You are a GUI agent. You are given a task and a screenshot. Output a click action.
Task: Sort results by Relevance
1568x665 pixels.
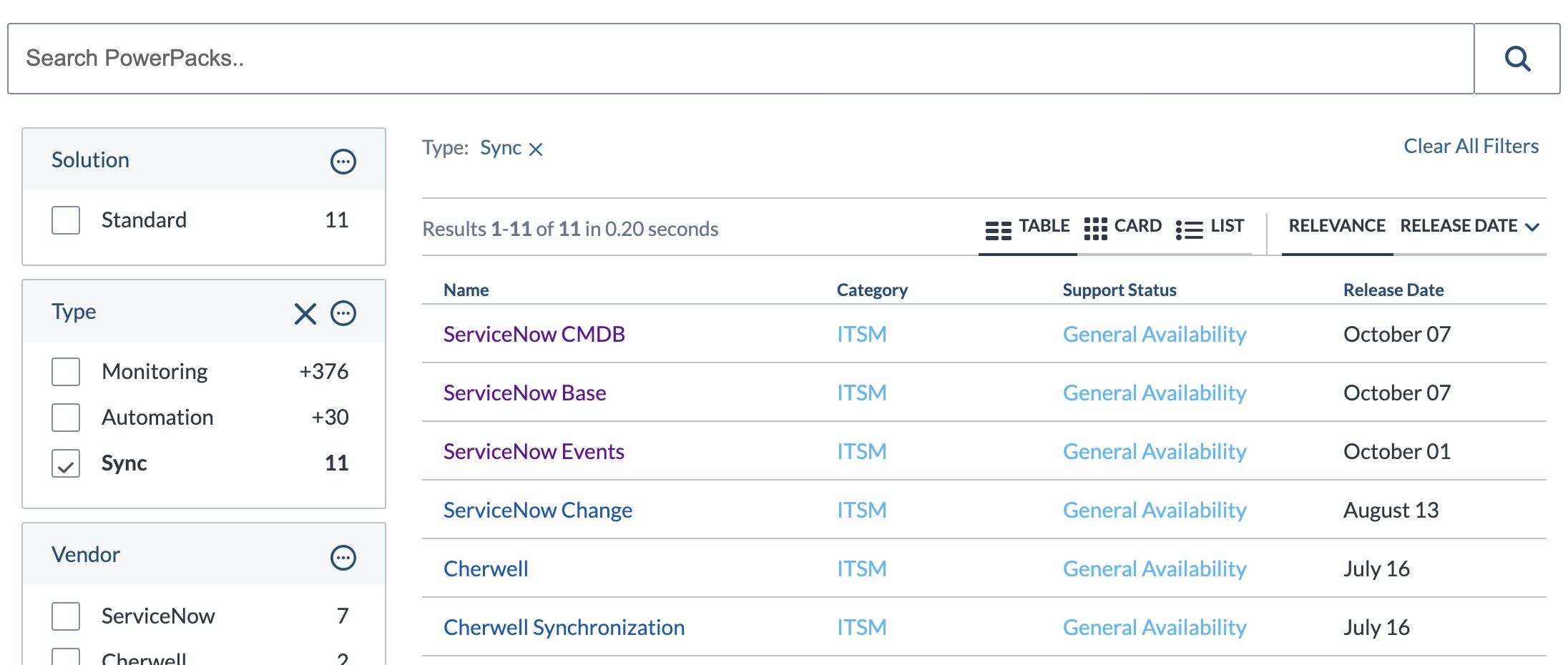(x=1336, y=227)
